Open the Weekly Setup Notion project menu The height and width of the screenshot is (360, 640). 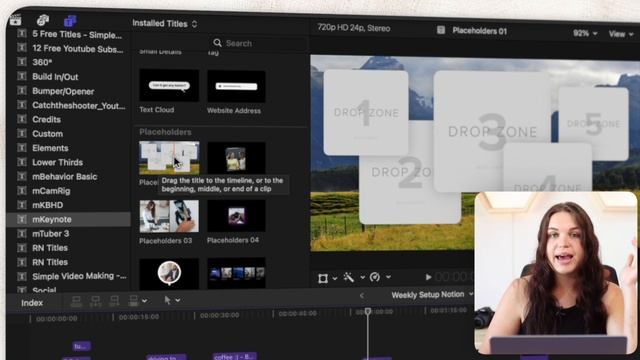tap(432, 294)
